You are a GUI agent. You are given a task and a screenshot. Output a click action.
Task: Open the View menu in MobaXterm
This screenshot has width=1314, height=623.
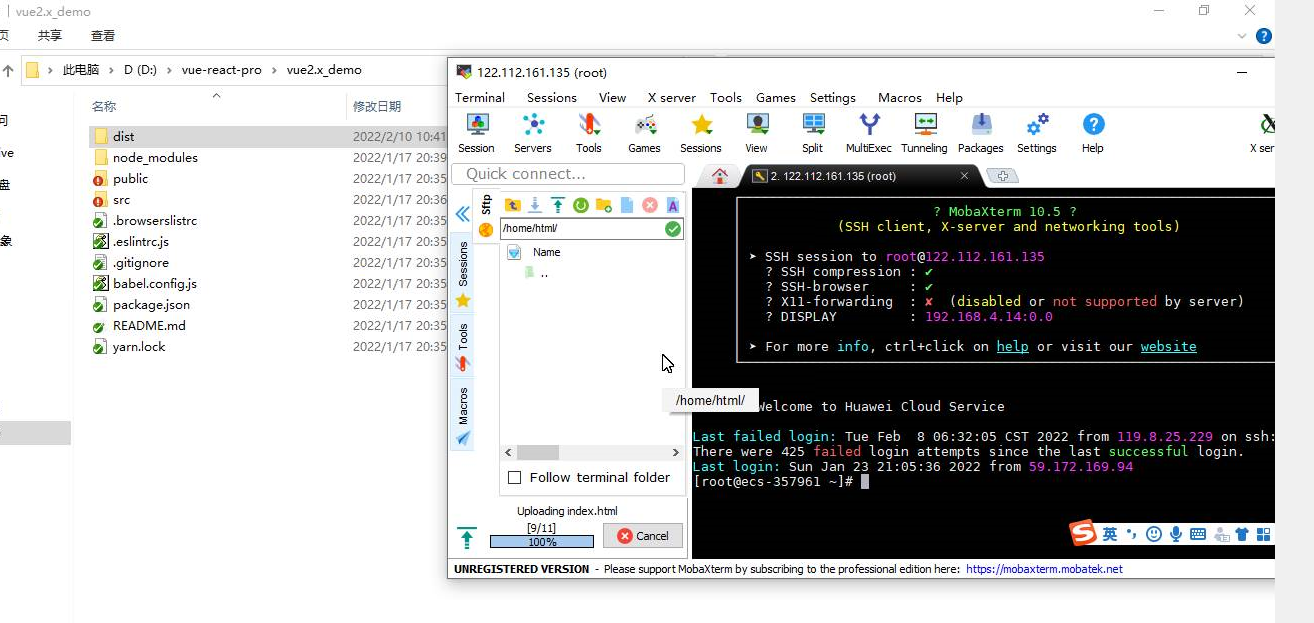[x=612, y=97]
